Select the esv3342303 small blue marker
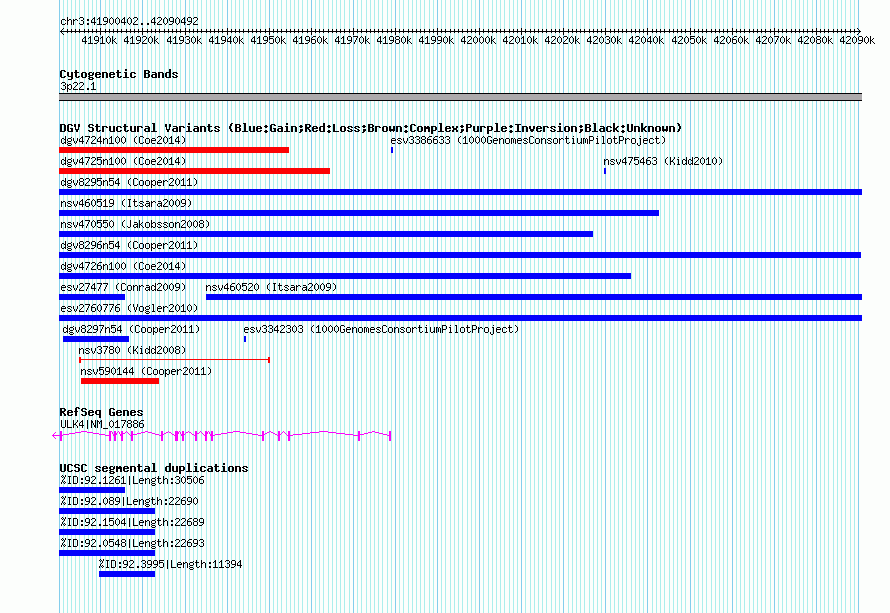This screenshot has height=613, width=890. [x=245, y=339]
